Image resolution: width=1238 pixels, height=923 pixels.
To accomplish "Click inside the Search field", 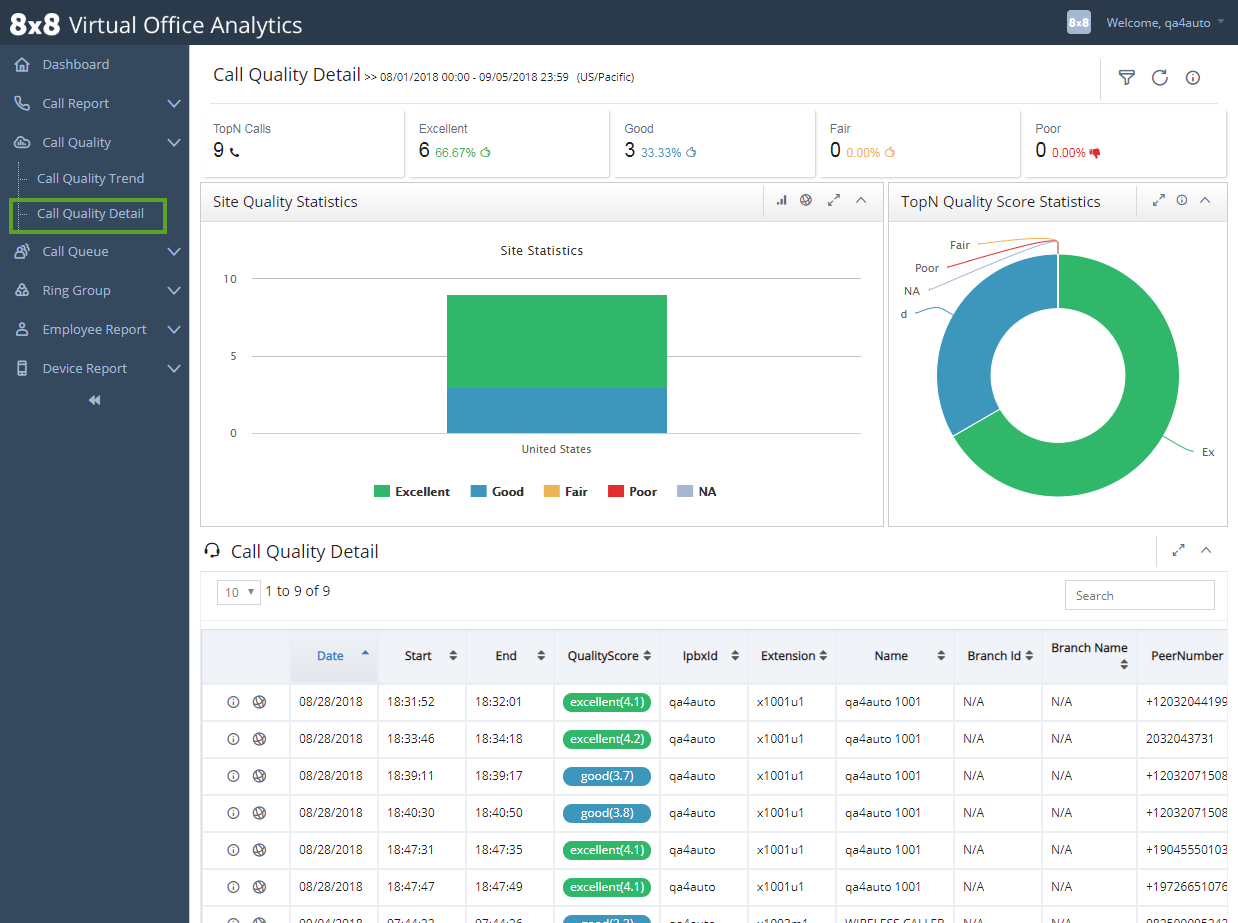I will 1139,595.
